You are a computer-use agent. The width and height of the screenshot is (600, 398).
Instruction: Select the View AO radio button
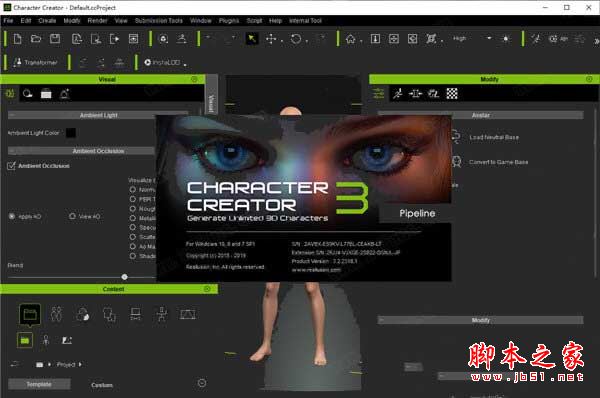[x=72, y=216]
